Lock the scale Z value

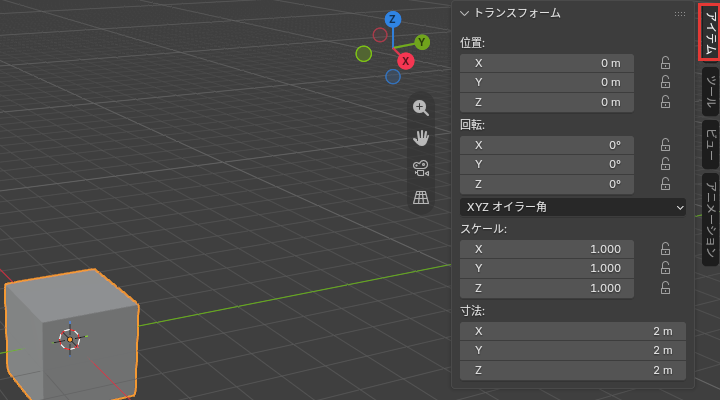665,288
